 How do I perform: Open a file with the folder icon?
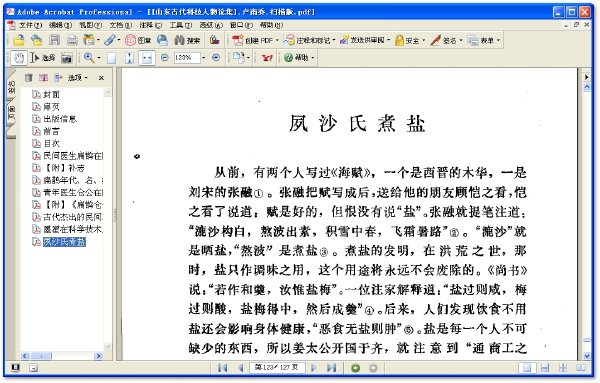pos(18,40)
